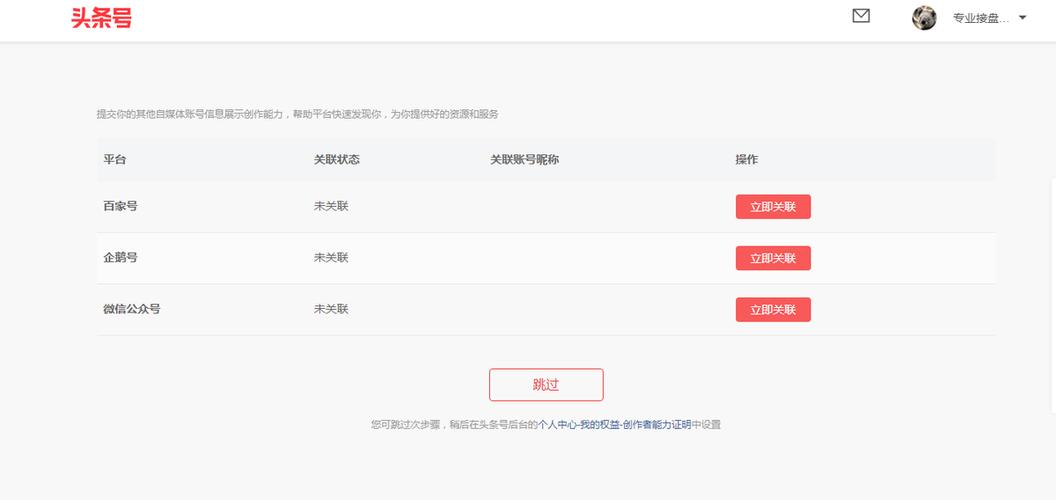Click the 平台 column header
This screenshot has height=500, width=1056.
pyautogui.click(x=114, y=160)
